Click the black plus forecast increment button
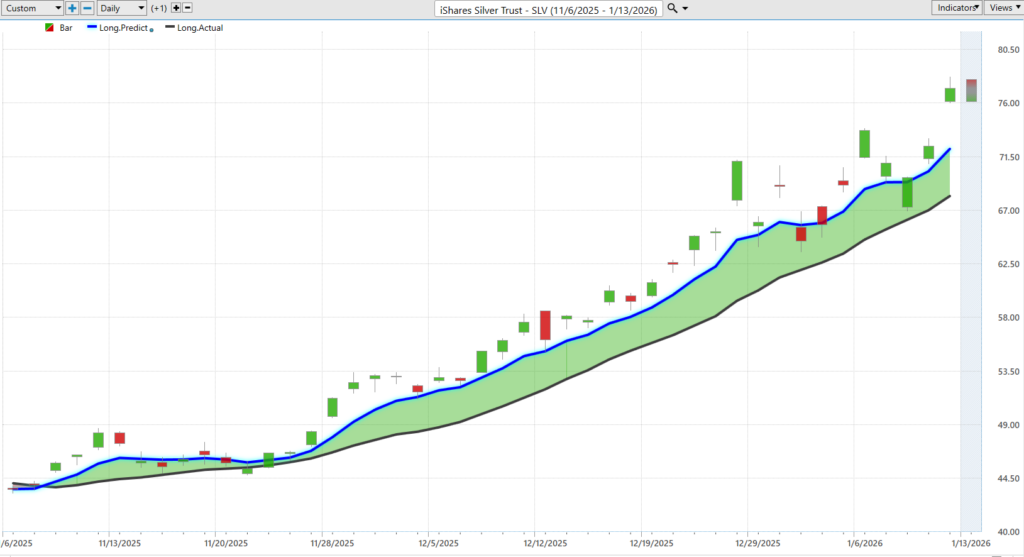The image size is (1024, 557). click(x=176, y=8)
